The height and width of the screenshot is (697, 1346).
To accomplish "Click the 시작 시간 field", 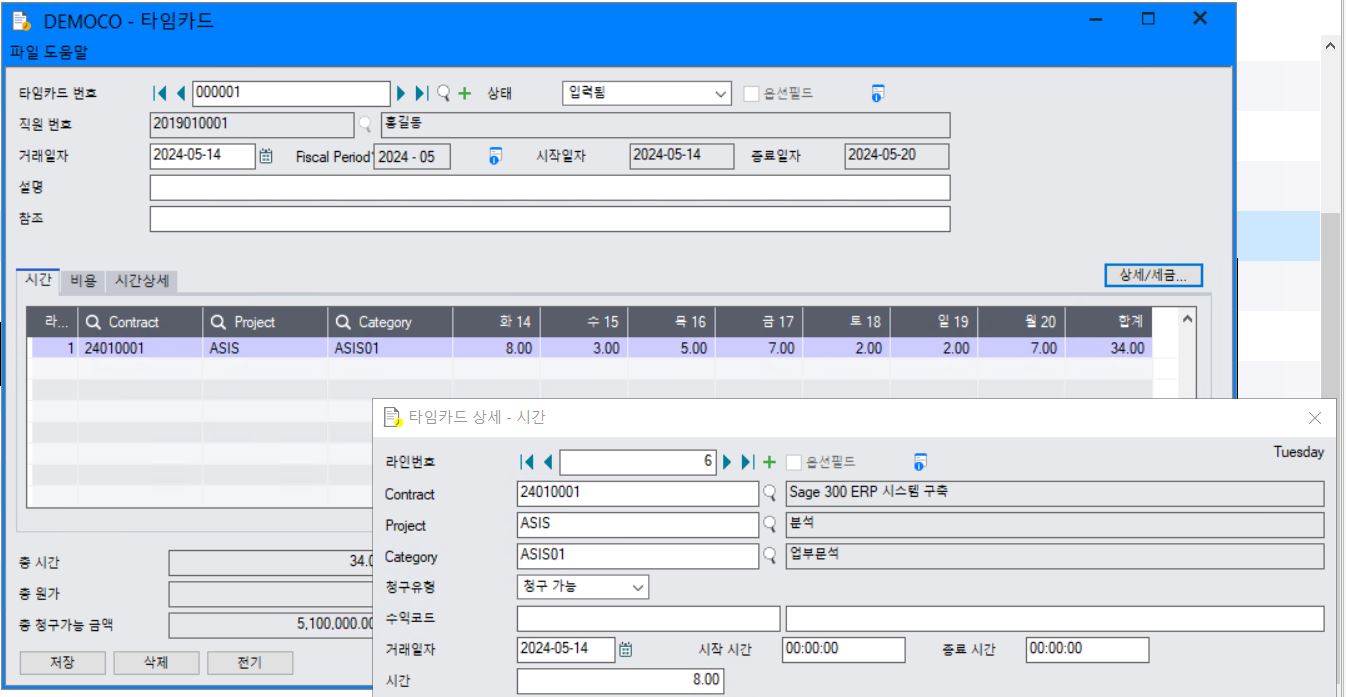I will (x=843, y=650).
